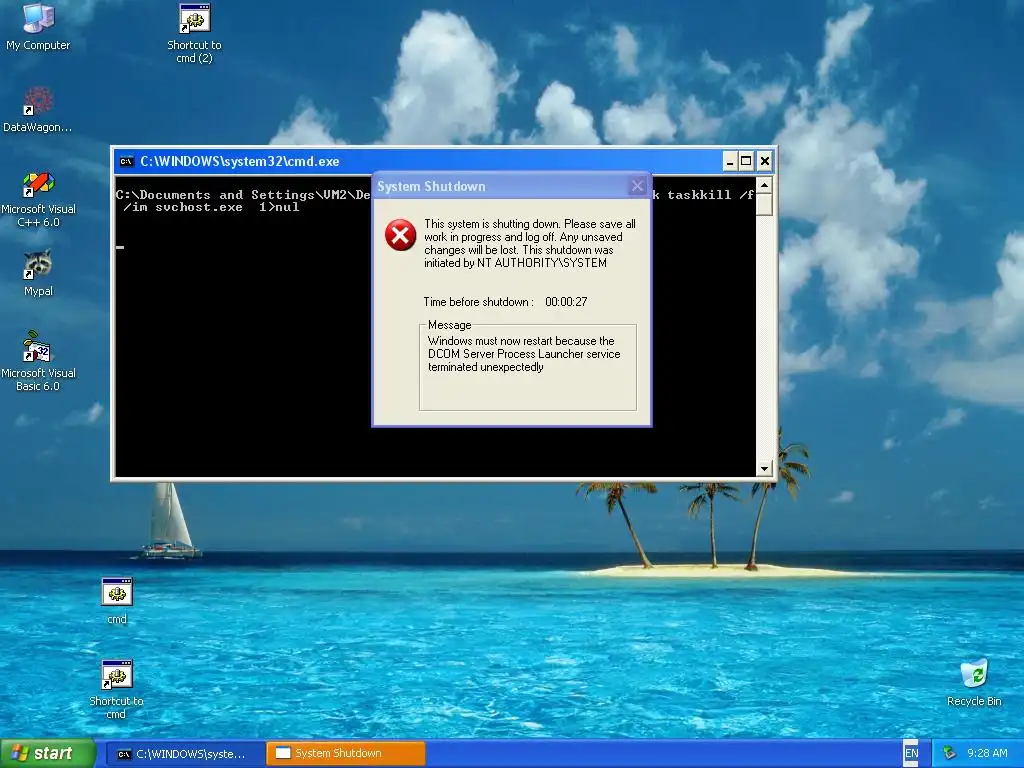Select the DataWagon desktop shortcut

pos(37,110)
